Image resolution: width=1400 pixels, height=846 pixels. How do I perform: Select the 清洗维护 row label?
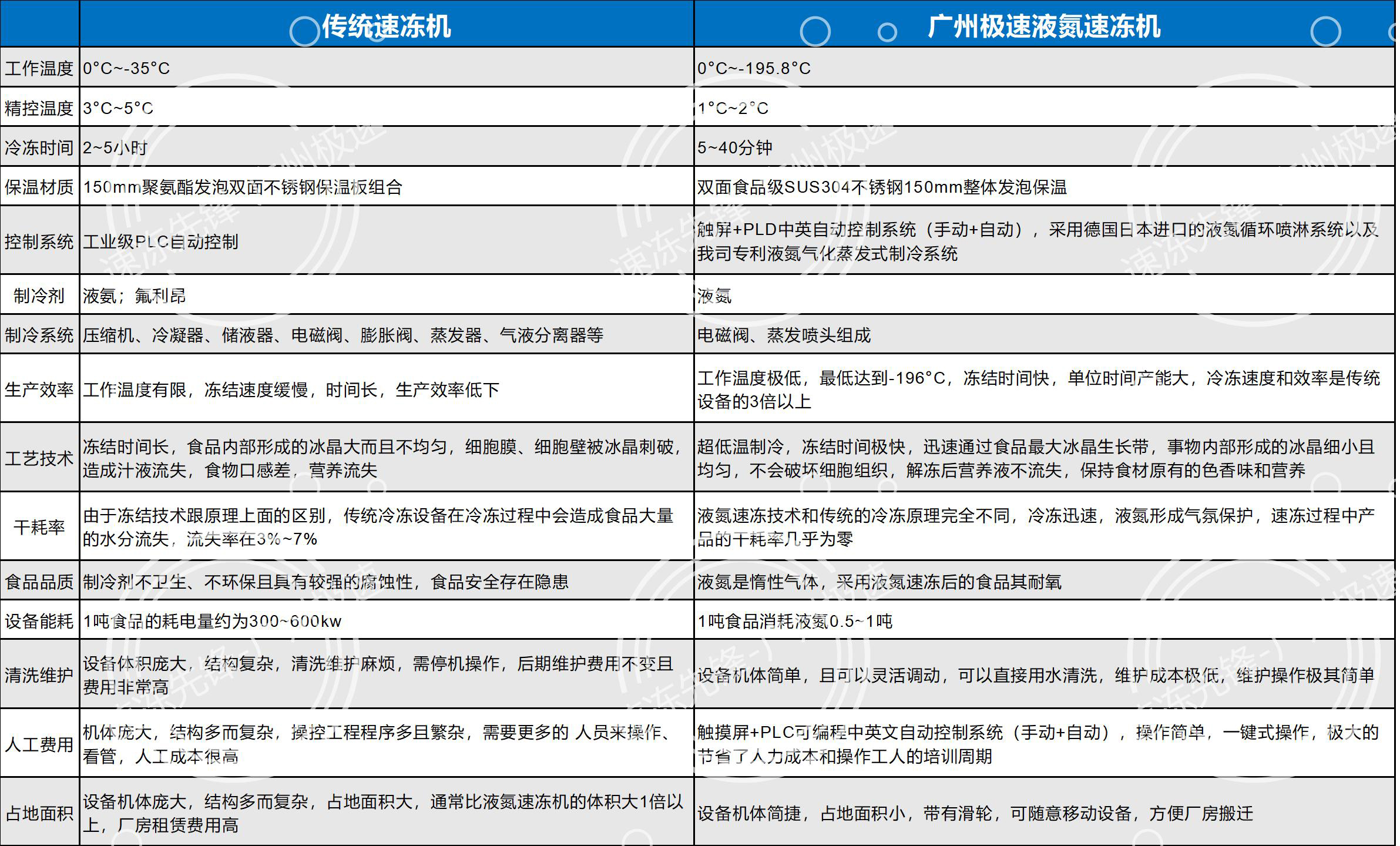click(x=39, y=674)
